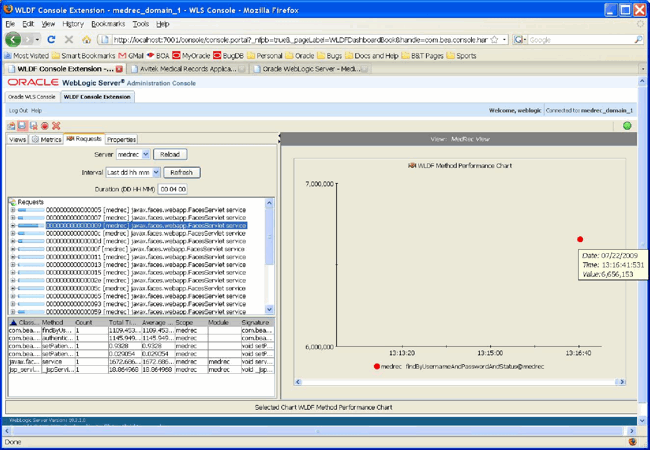Image resolution: width=650 pixels, height=450 pixels.
Task: Open the Bookmarks menu
Action: [108, 24]
